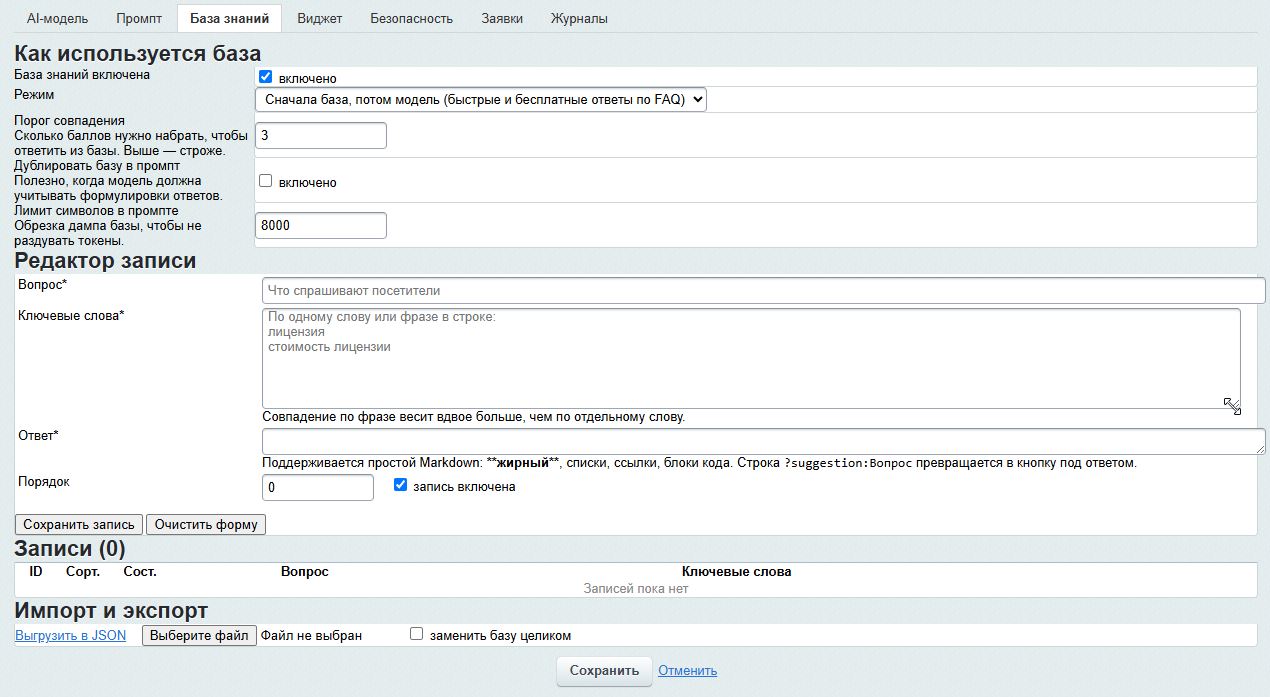Image resolution: width=1270 pixels, height=697 pixels.
Task: Open the AI-модель tab
Action: click(x=57, y=18)
